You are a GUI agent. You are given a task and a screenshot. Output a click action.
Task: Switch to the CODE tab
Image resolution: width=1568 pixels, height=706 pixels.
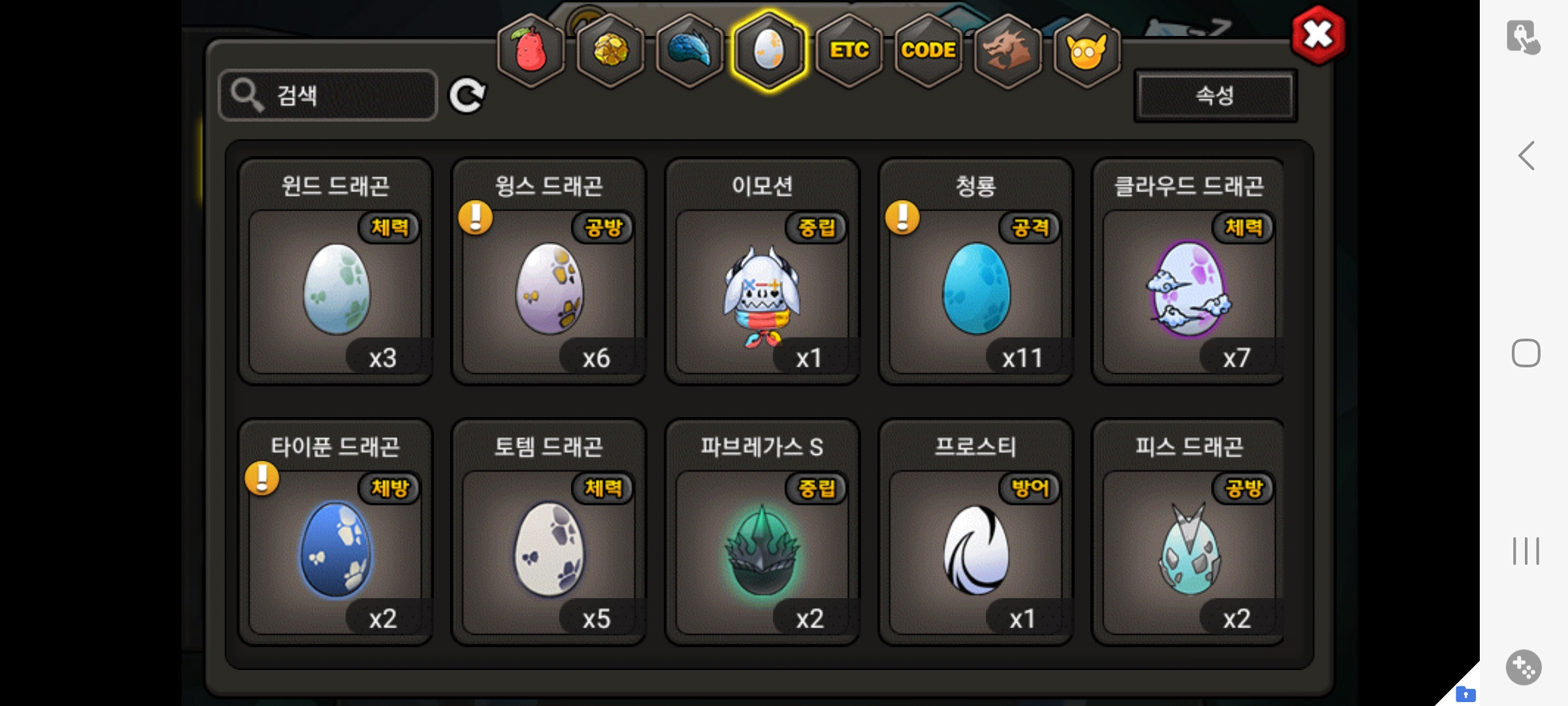click(928, 50)
